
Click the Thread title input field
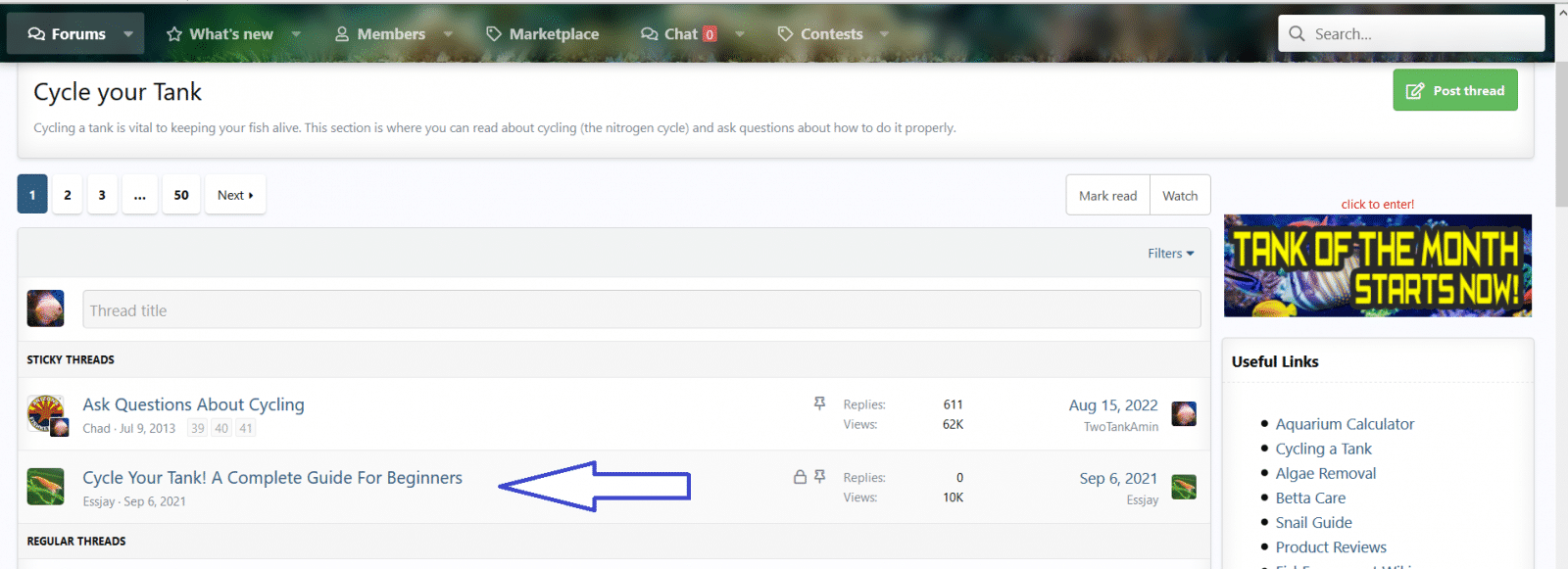(641, 310)
